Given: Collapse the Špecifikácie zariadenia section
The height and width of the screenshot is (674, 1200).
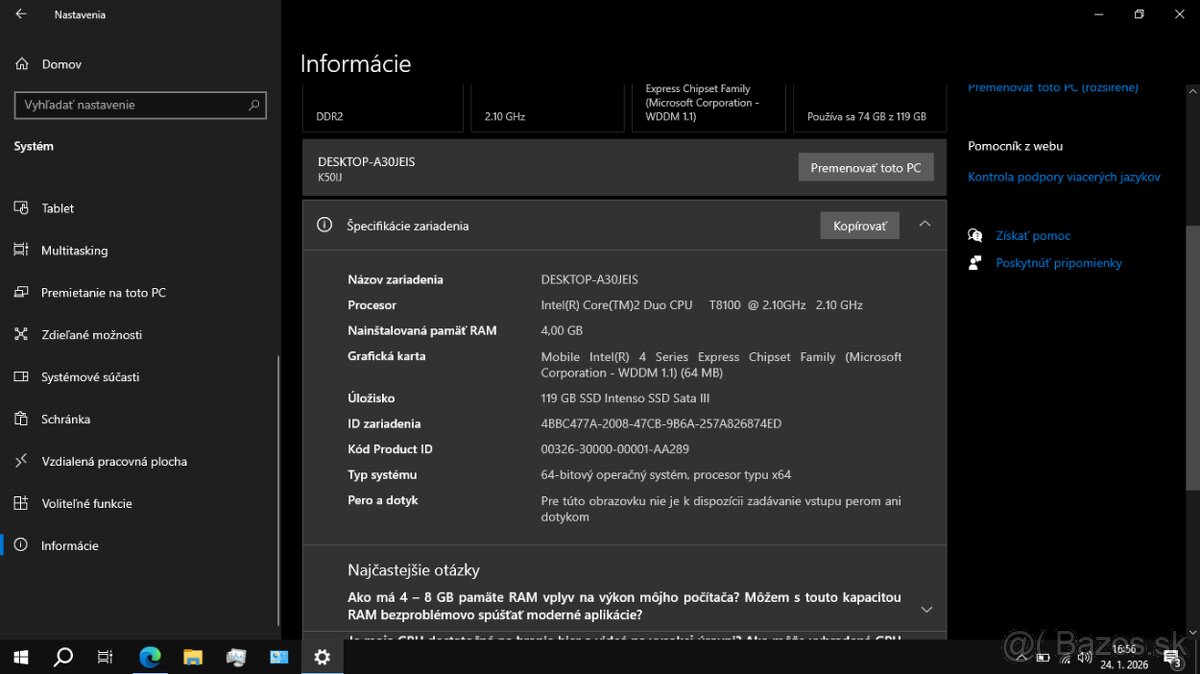Looking at the screenshot, I should click(x=925, y=225).
